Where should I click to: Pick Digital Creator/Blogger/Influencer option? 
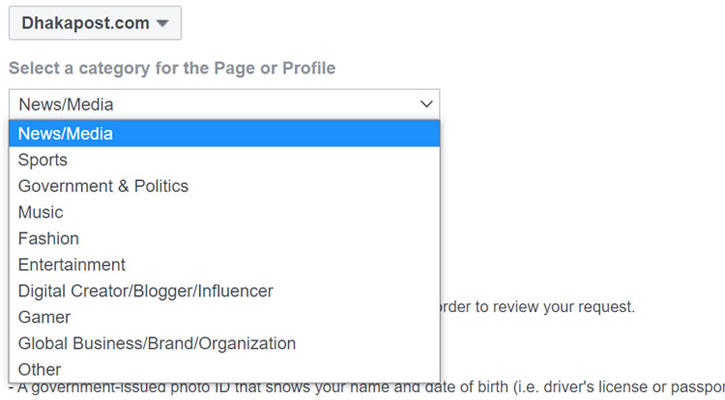tap(145, 291)
